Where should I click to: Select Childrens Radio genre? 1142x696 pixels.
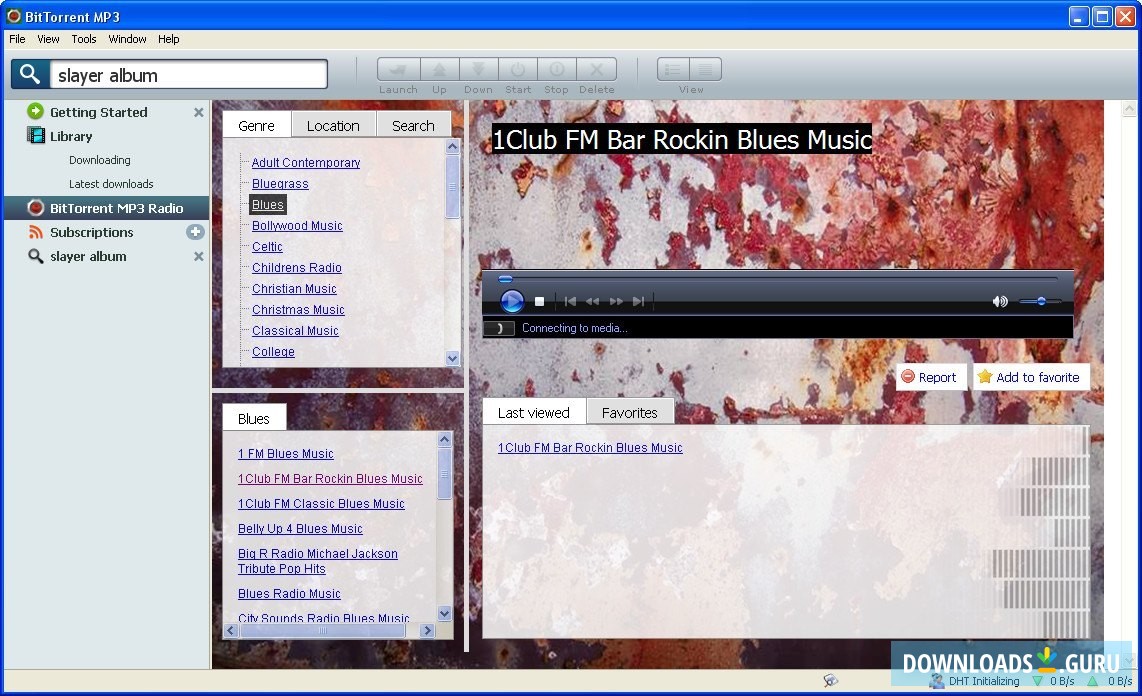click(x=296, y=268)
